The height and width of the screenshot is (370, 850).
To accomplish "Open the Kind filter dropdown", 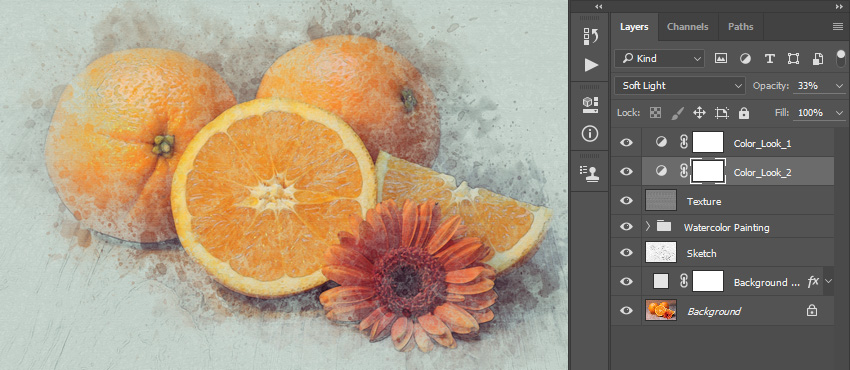I will point(659,59).
